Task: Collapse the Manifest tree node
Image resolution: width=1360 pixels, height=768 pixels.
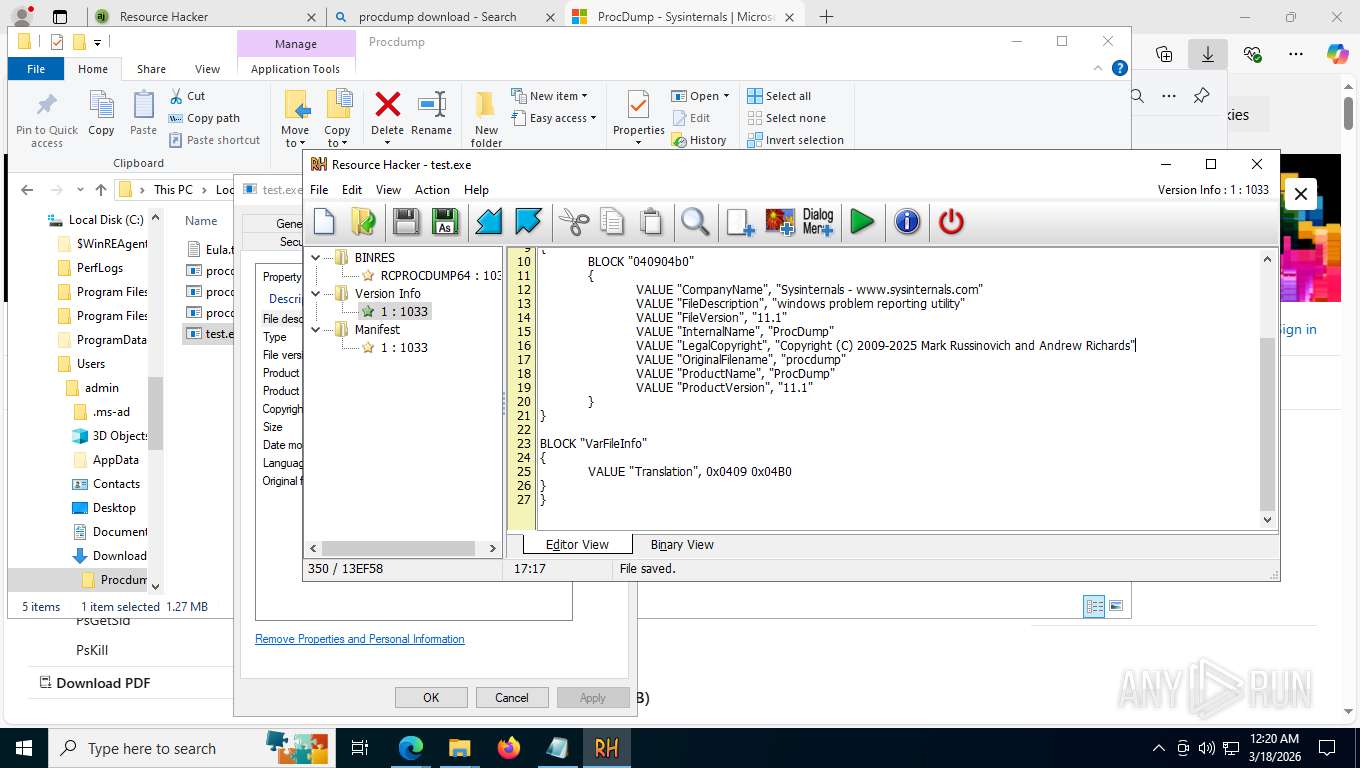Action: [316, 329]
